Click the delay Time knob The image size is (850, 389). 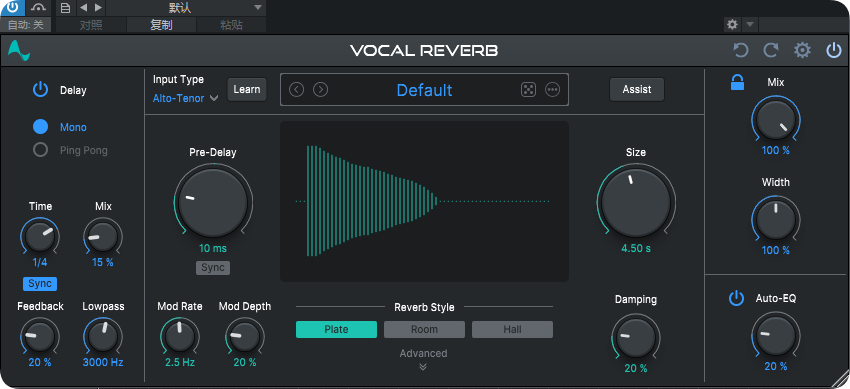point(40,236)
